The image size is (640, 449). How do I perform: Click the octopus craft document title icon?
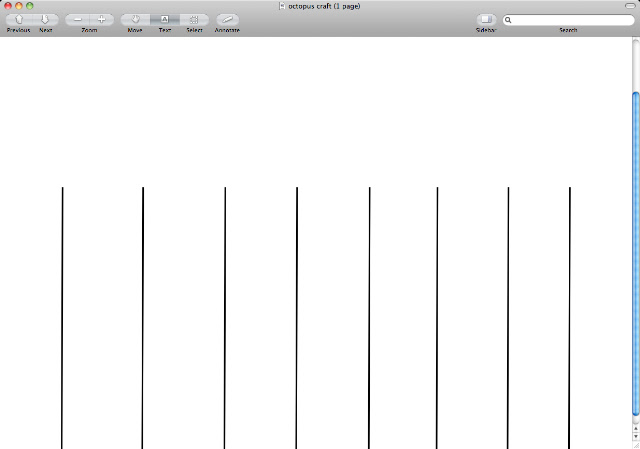tap(282, 6)
